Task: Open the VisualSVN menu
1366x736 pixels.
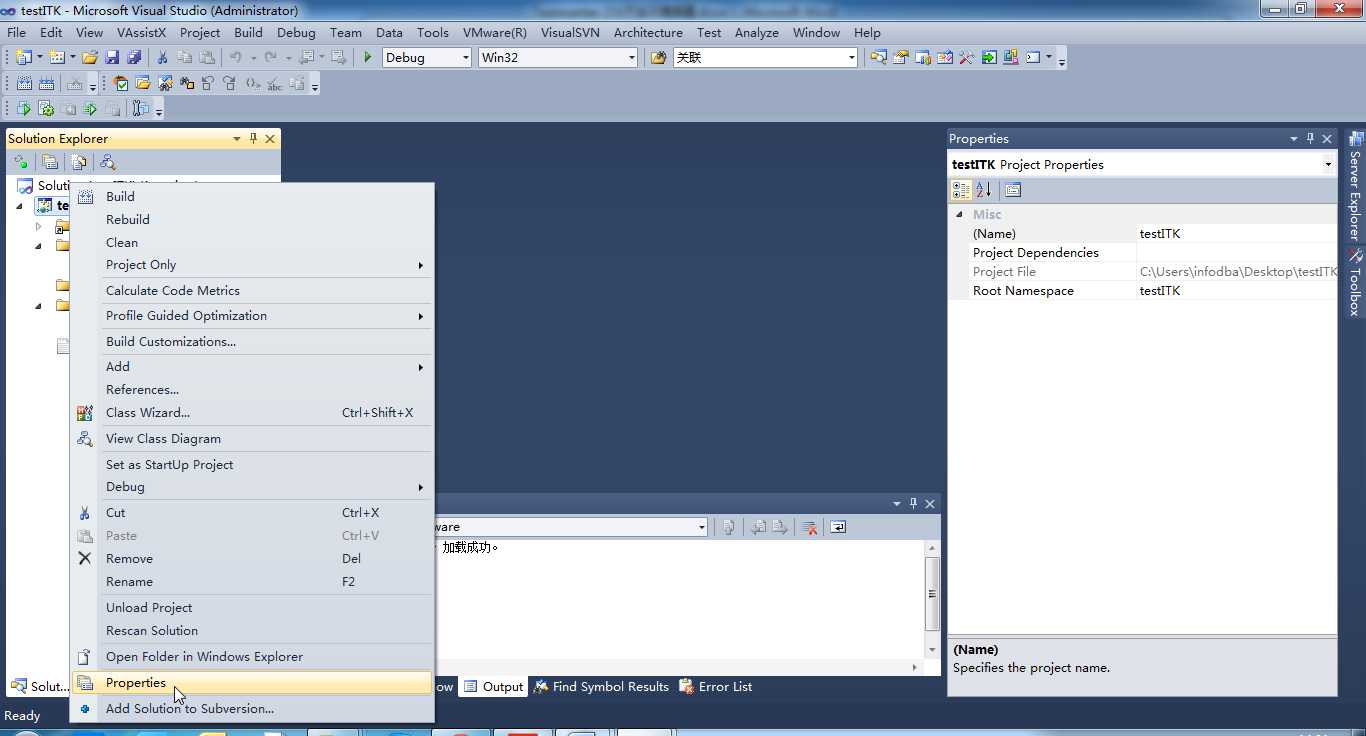Action: point(570,32)
